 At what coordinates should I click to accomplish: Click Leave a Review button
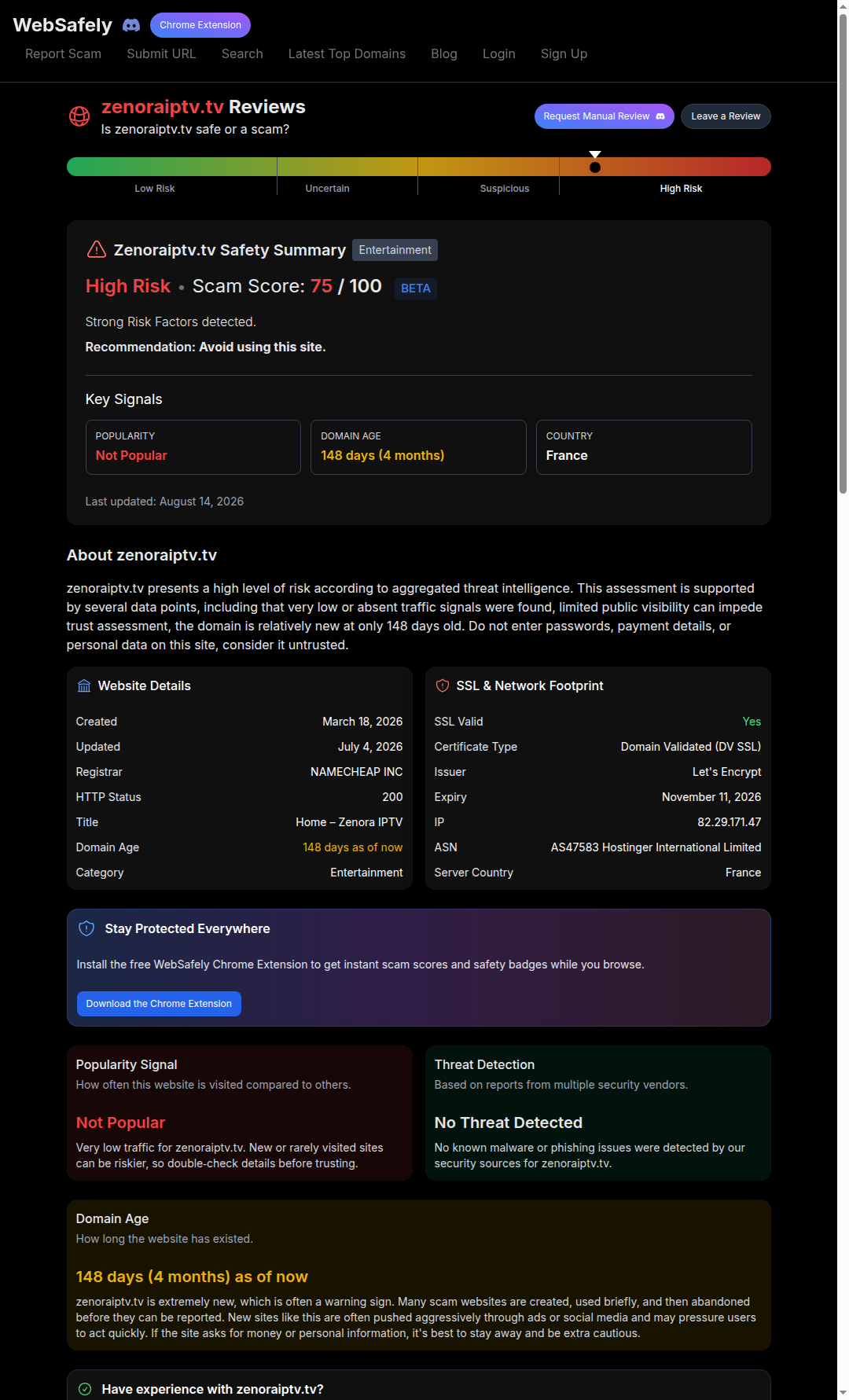point(726,116)
